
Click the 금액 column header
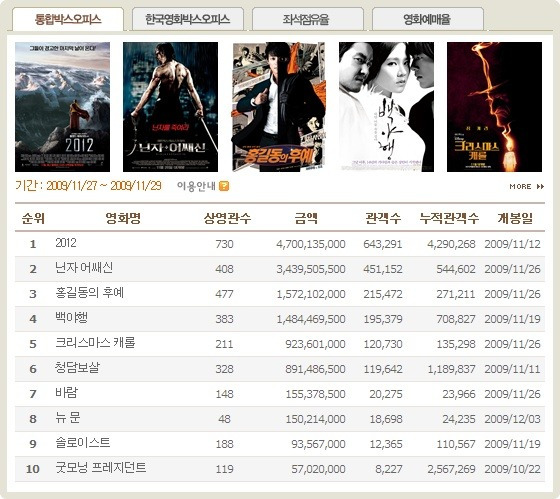(x=306, y=218)
